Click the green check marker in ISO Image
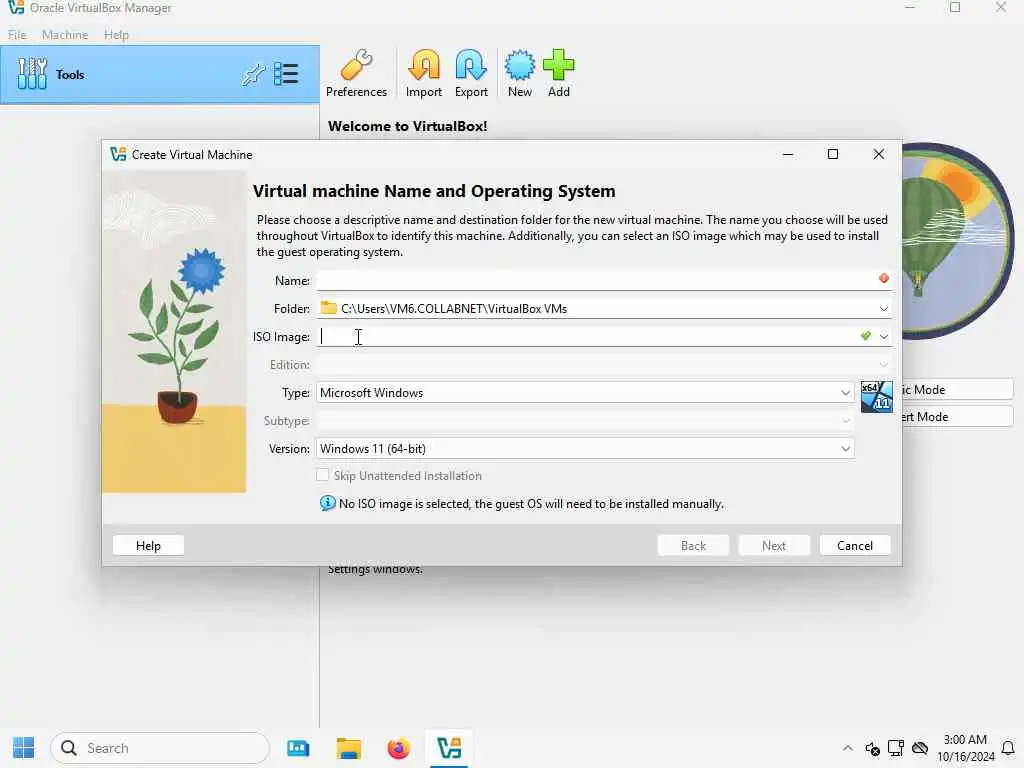 (865, 336)
